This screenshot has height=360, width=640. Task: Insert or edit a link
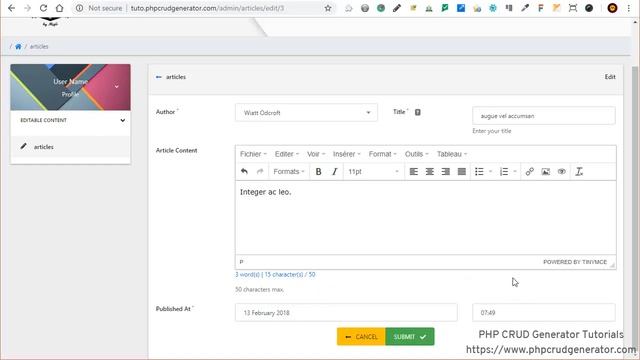pos(529,172)
